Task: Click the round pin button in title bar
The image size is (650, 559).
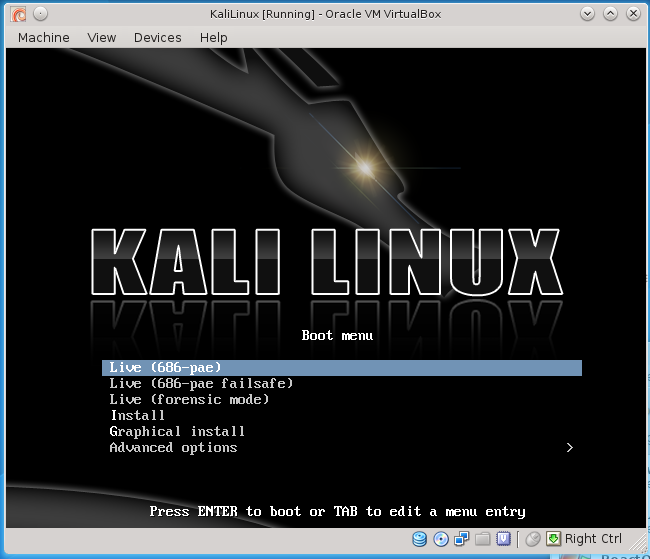Action: pyautogui.click(x=40, y=14)
